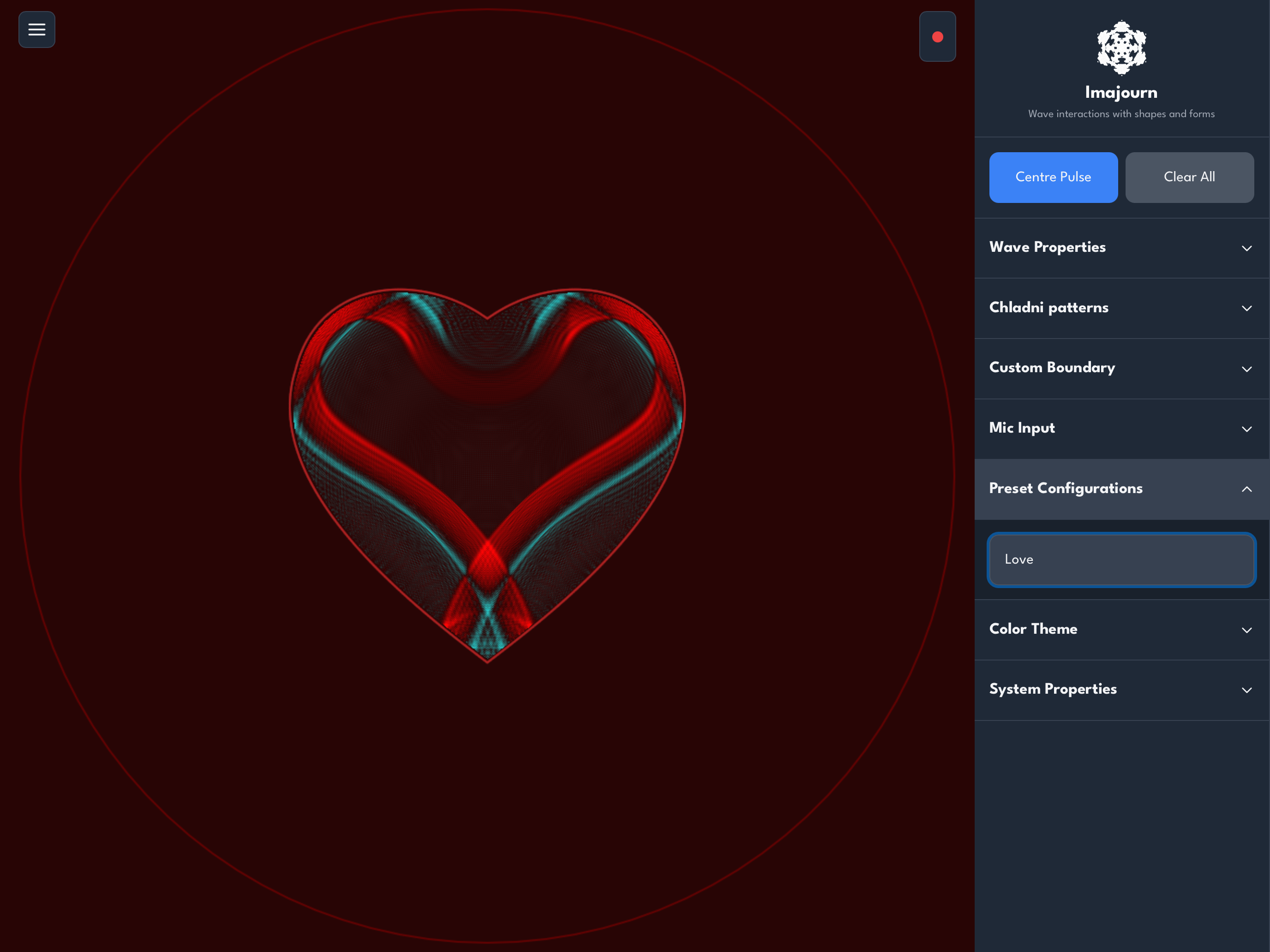Click the Clear All button

tap(1189, 177)
